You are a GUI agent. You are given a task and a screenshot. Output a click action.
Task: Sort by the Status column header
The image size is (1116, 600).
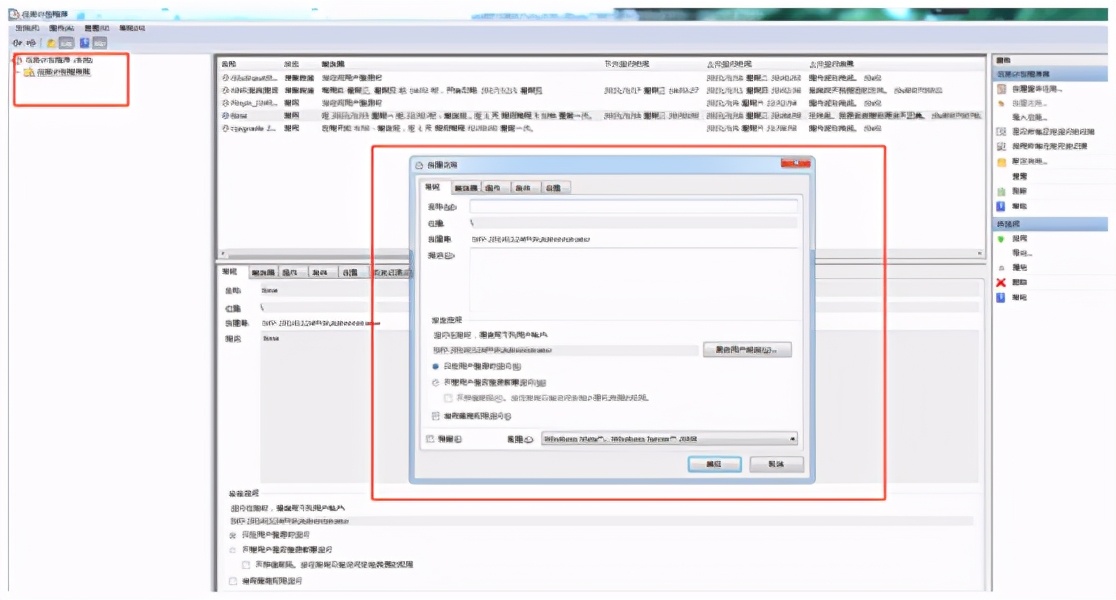click(292, 64)
